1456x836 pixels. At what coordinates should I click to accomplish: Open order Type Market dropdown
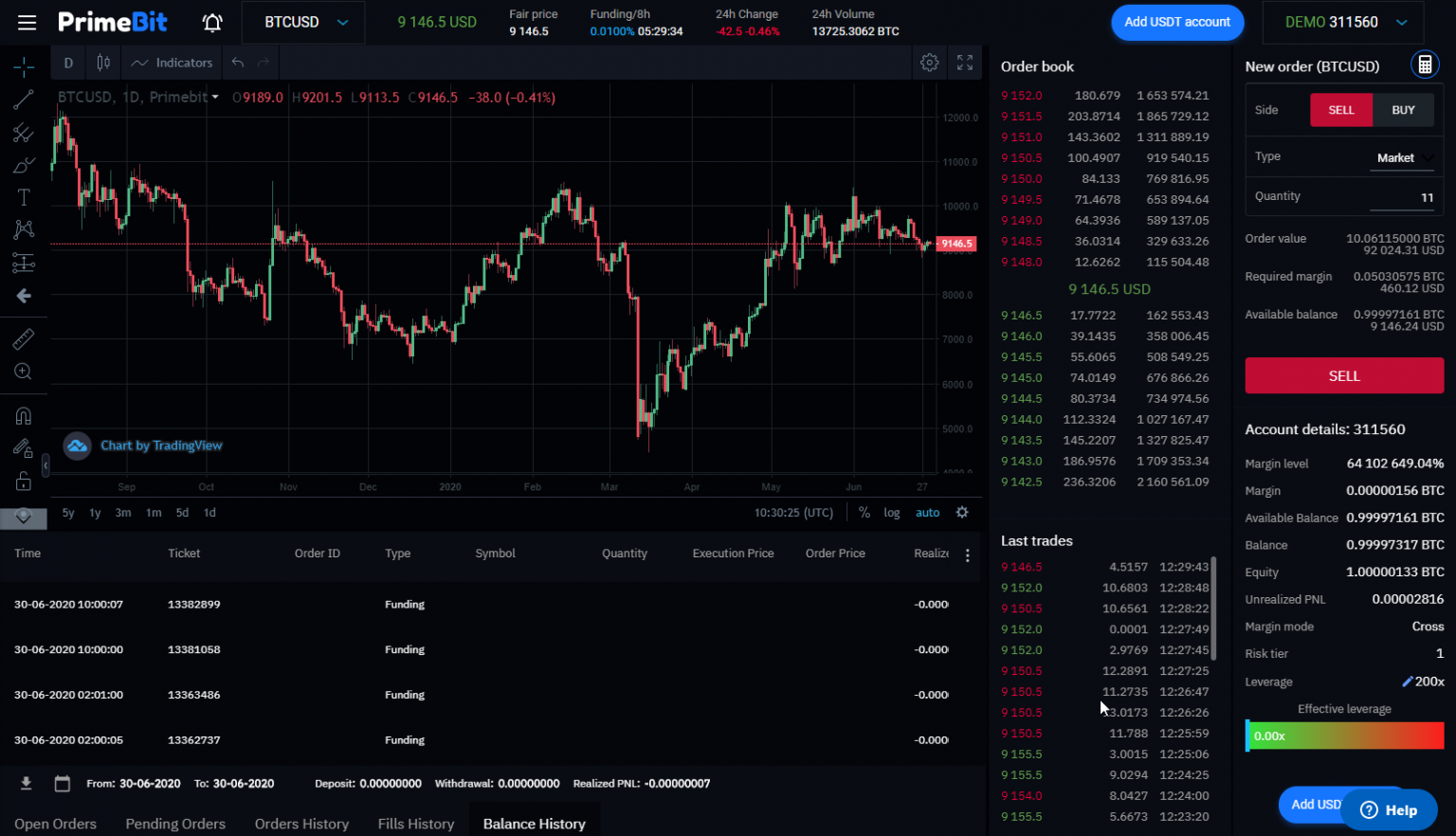click(x=1402, y=158)
